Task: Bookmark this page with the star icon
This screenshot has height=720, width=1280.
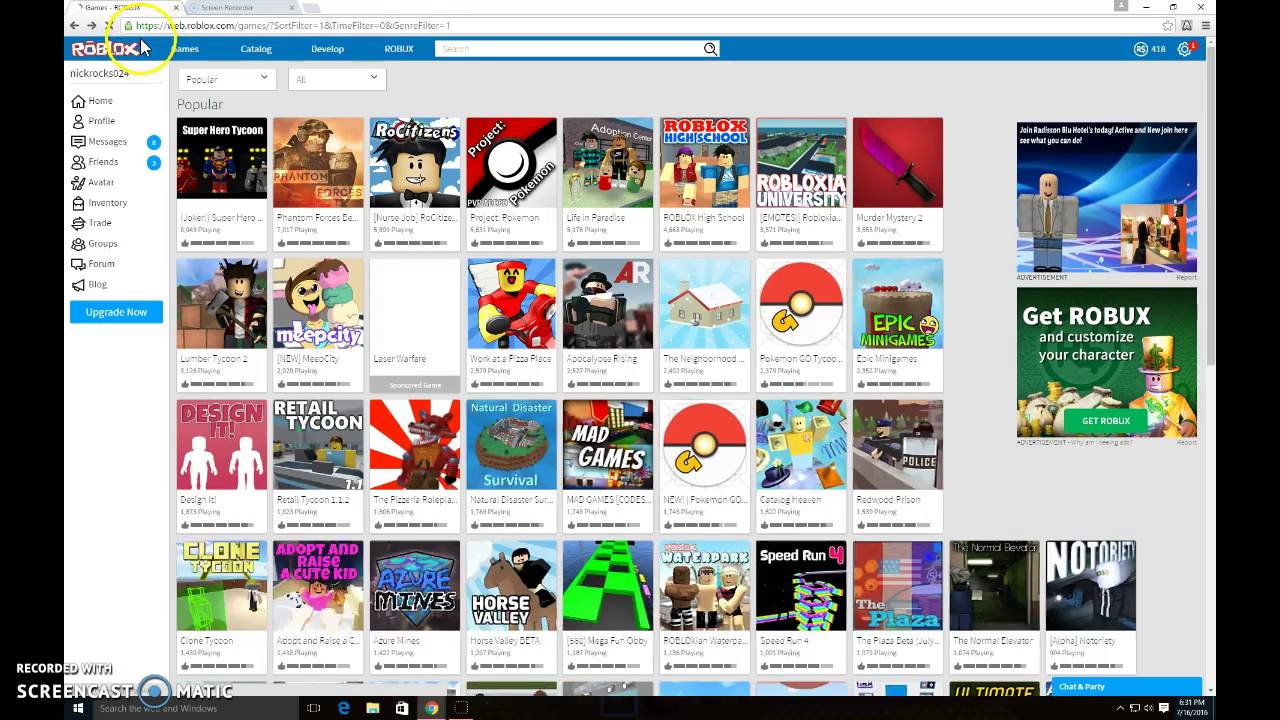Action: [1167, 25]
